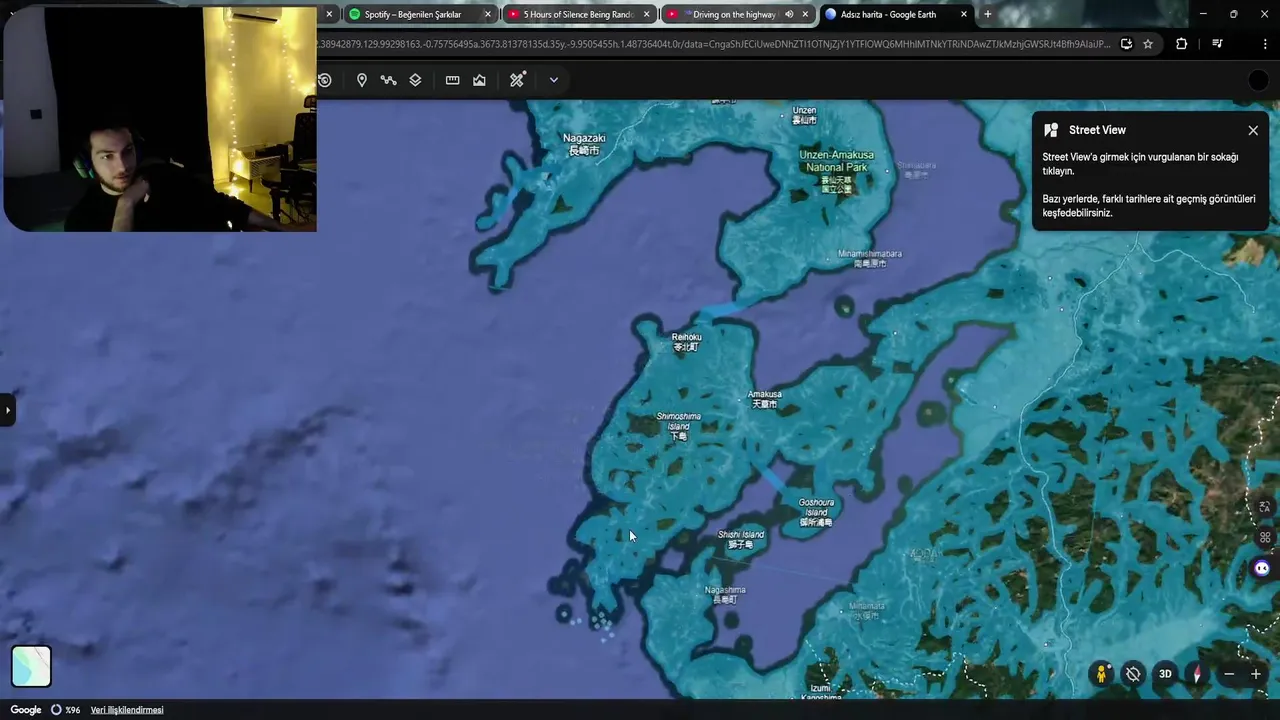Click the browser address bar URL

[x=714, y=44]
